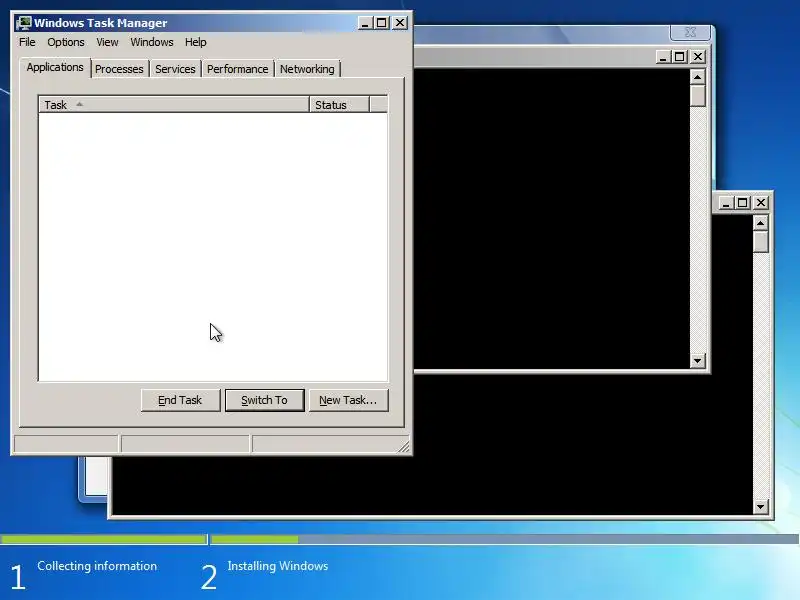Minimize the Windows Task Manager window
This screenshot has height=600, width=800.
coord(364,23)
